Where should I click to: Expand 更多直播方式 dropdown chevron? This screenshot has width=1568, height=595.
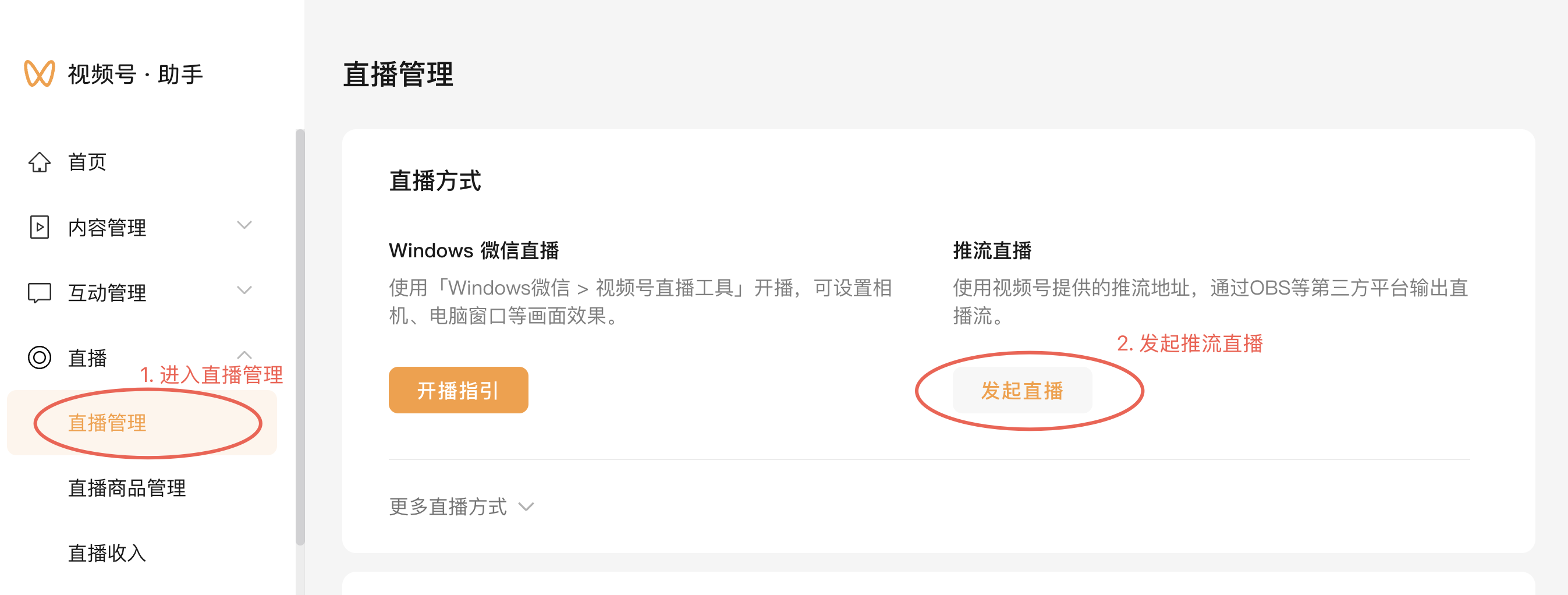coord(526,507)
